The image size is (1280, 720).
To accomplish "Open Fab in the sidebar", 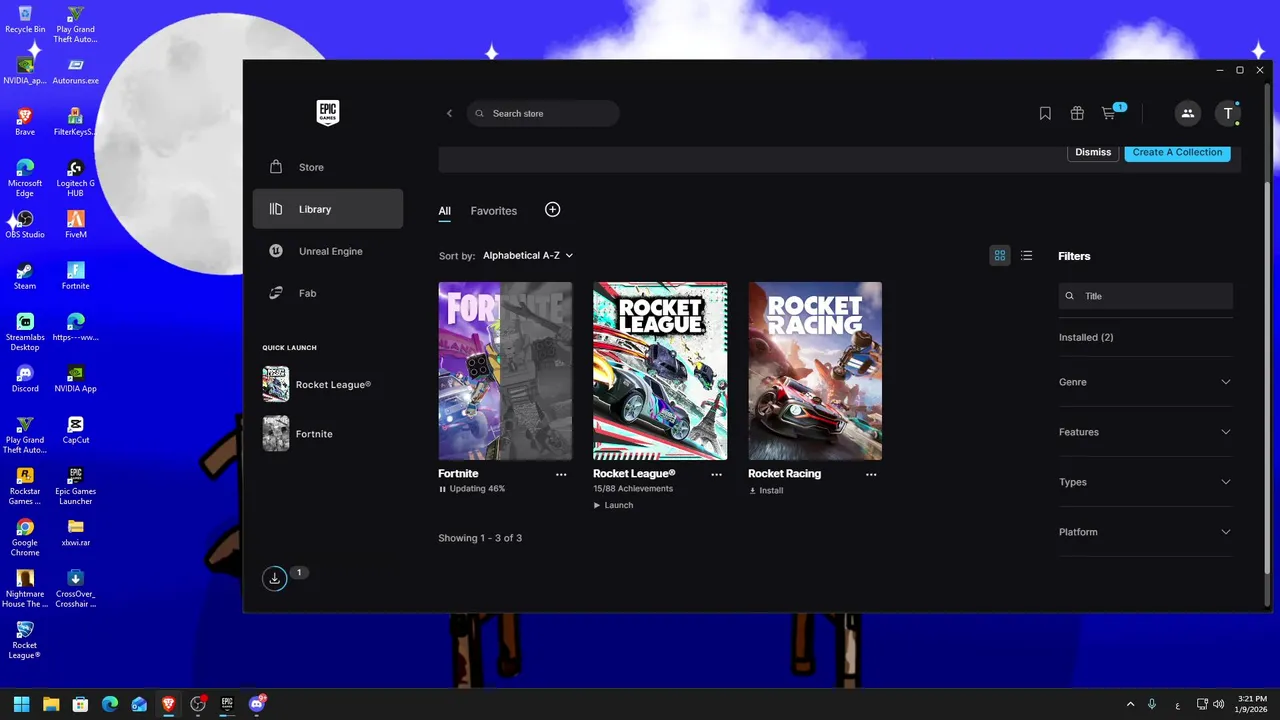I will [328, 293].
